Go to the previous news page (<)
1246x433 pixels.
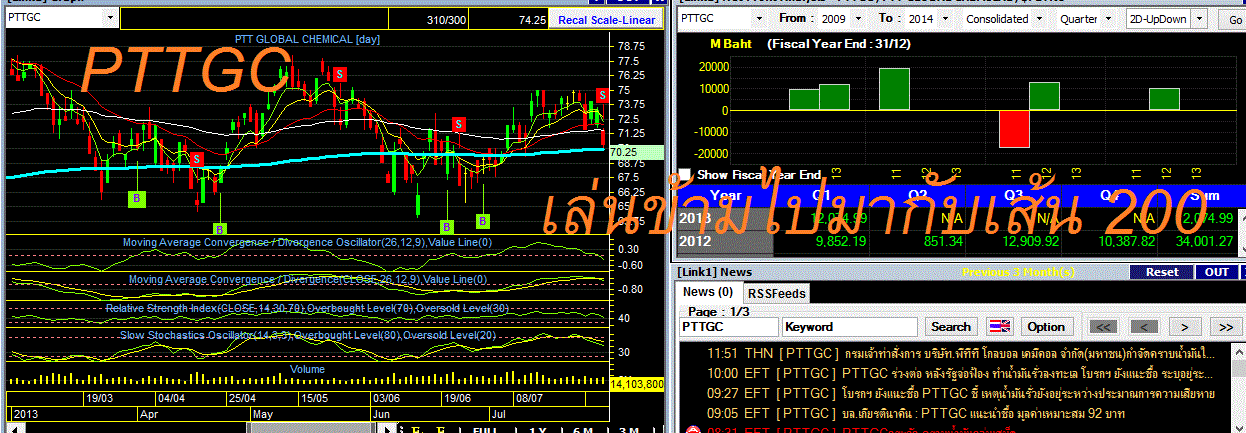[x=1144, y=327]
